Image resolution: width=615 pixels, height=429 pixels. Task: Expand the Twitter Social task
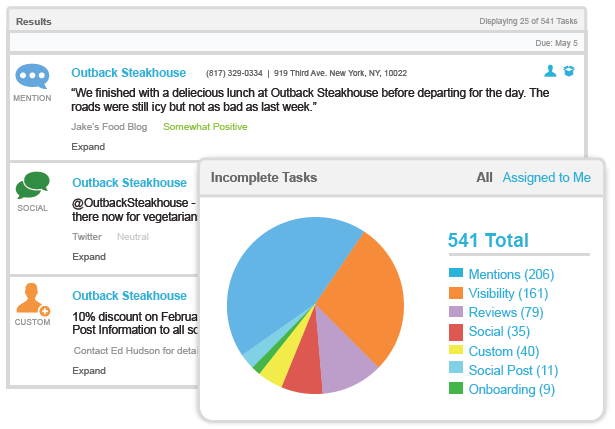(89, 256)
